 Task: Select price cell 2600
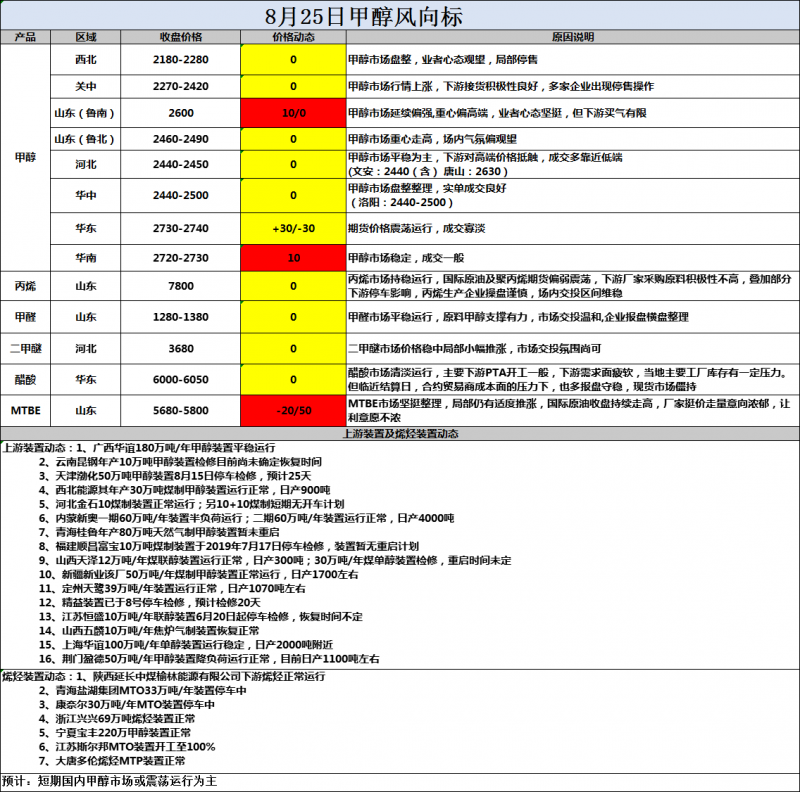click(x=181, y=113)
